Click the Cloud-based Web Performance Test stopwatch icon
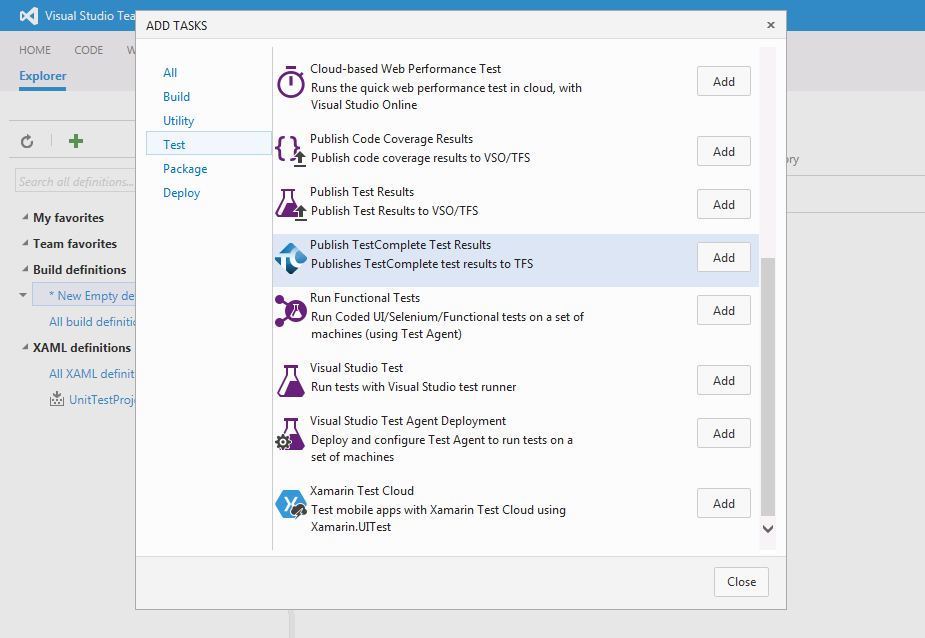The width and height of the screenshot is (925, 638). pos(290,83)
